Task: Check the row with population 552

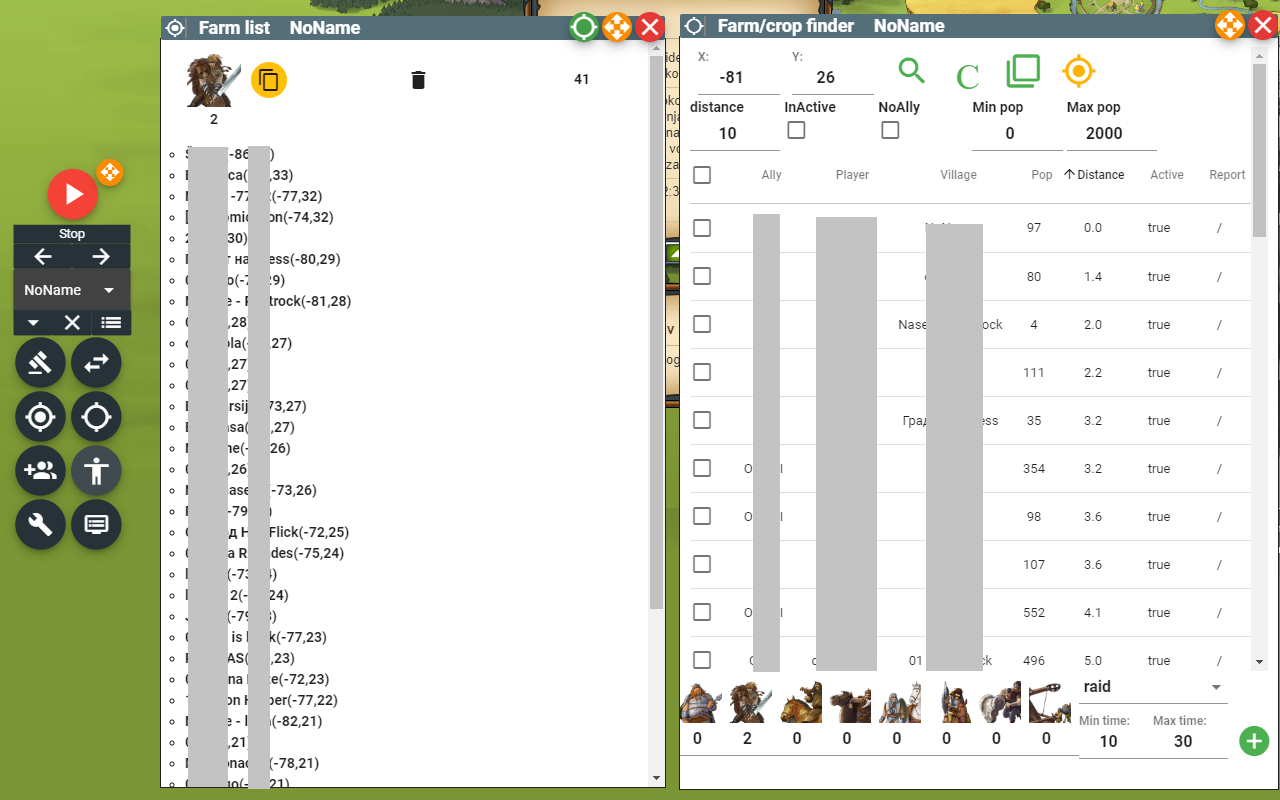Action: 702,612
